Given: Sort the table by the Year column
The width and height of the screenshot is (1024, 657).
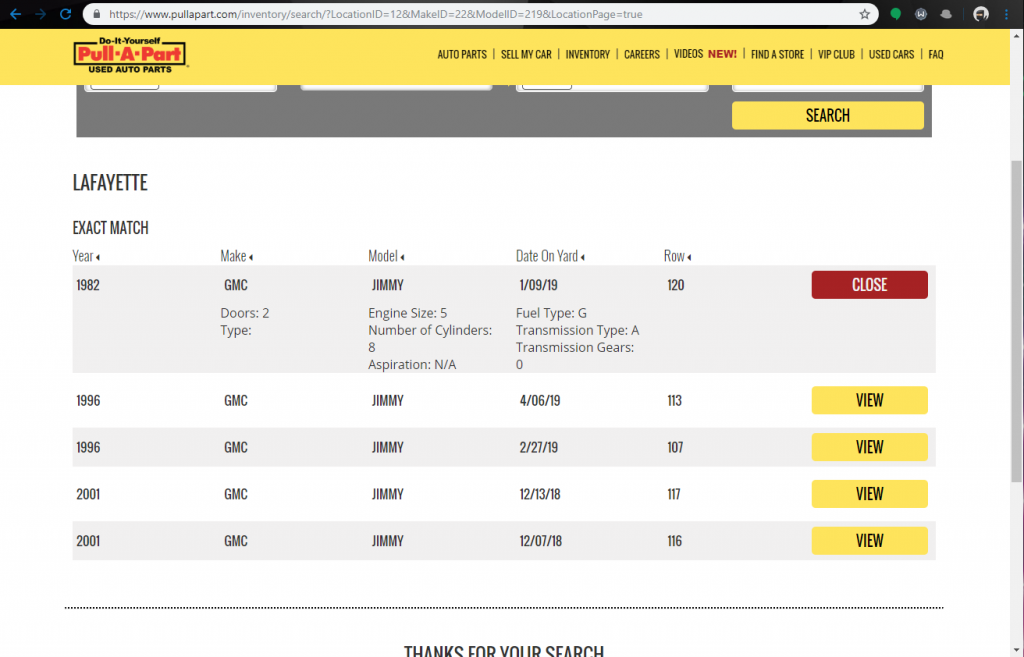Looking at the screenshot, I should pyautogui.click(x=86, y=256).
